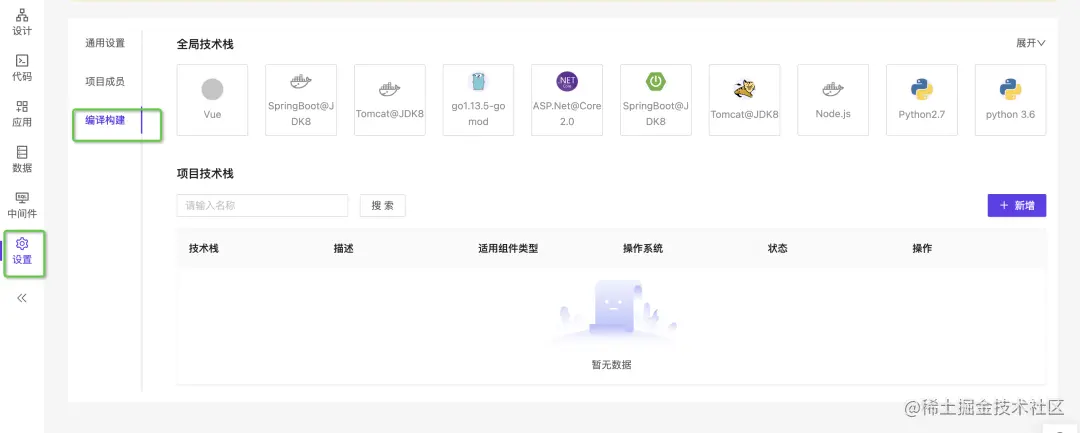The height and width of the screenshot is (433, 1080).
Task: Select the ASP.Net@Core2.0 card
Action: (567, 100)
